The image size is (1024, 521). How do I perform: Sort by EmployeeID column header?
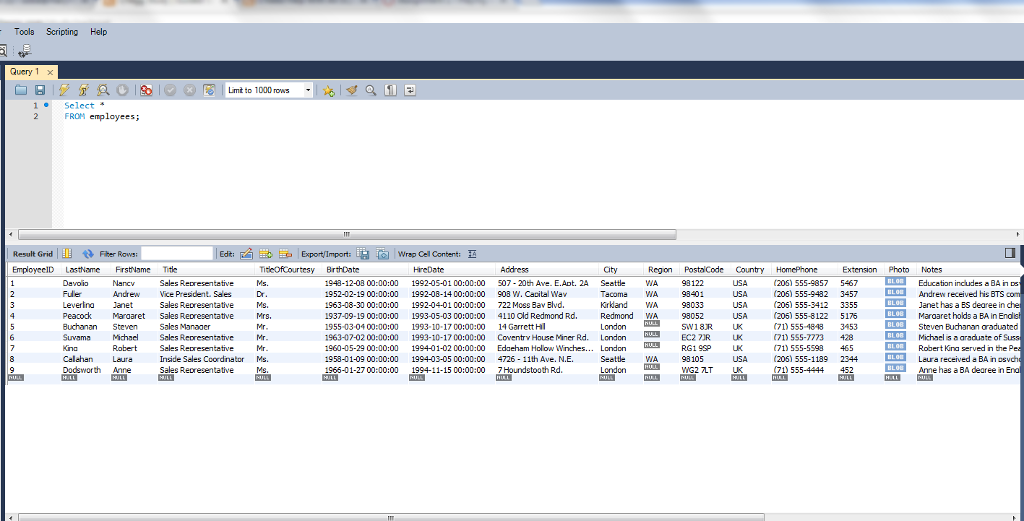34,270
